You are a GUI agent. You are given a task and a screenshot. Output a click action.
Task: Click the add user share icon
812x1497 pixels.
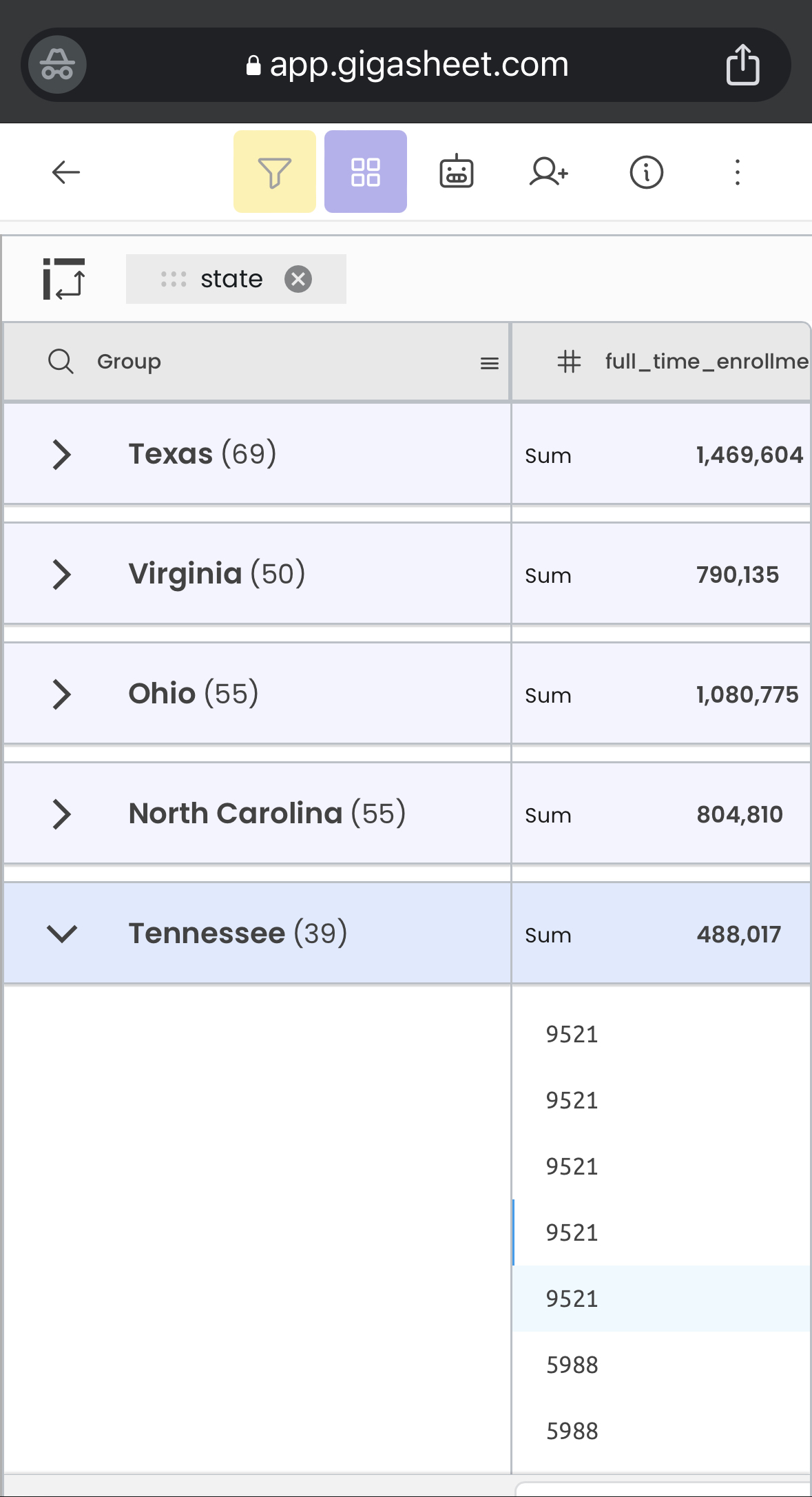pyautogui.click(x=548, y=172)
